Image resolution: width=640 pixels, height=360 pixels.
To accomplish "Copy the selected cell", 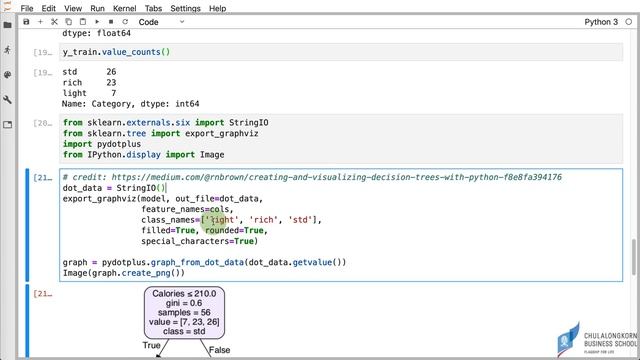I will click(69, 22).
